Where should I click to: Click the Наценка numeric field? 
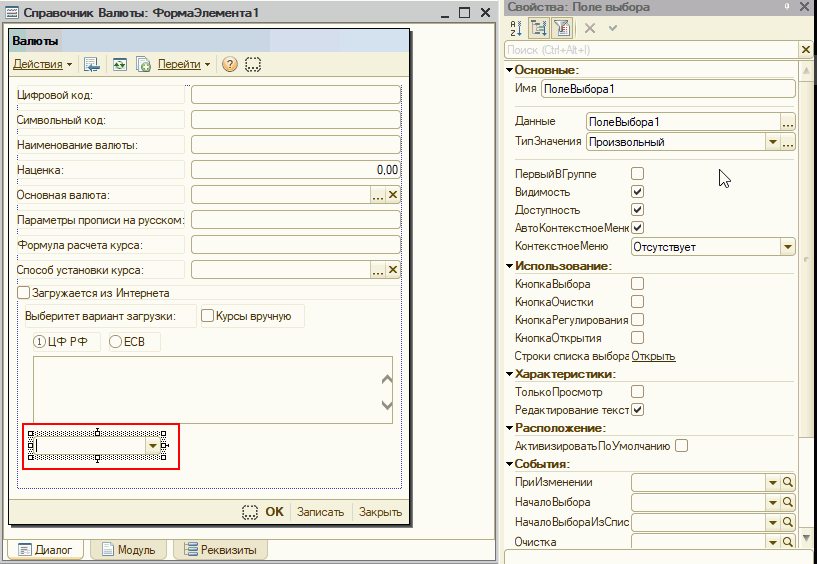pos(295,170)
